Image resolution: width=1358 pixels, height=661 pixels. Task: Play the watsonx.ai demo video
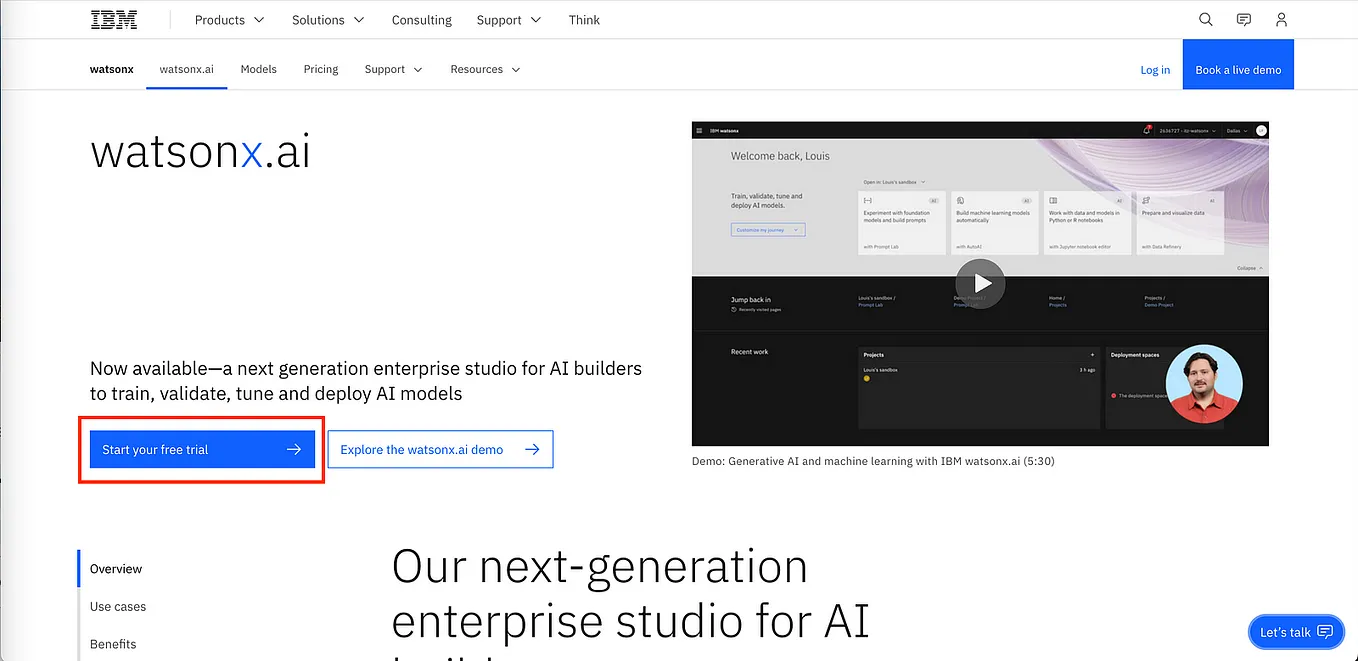980,283
